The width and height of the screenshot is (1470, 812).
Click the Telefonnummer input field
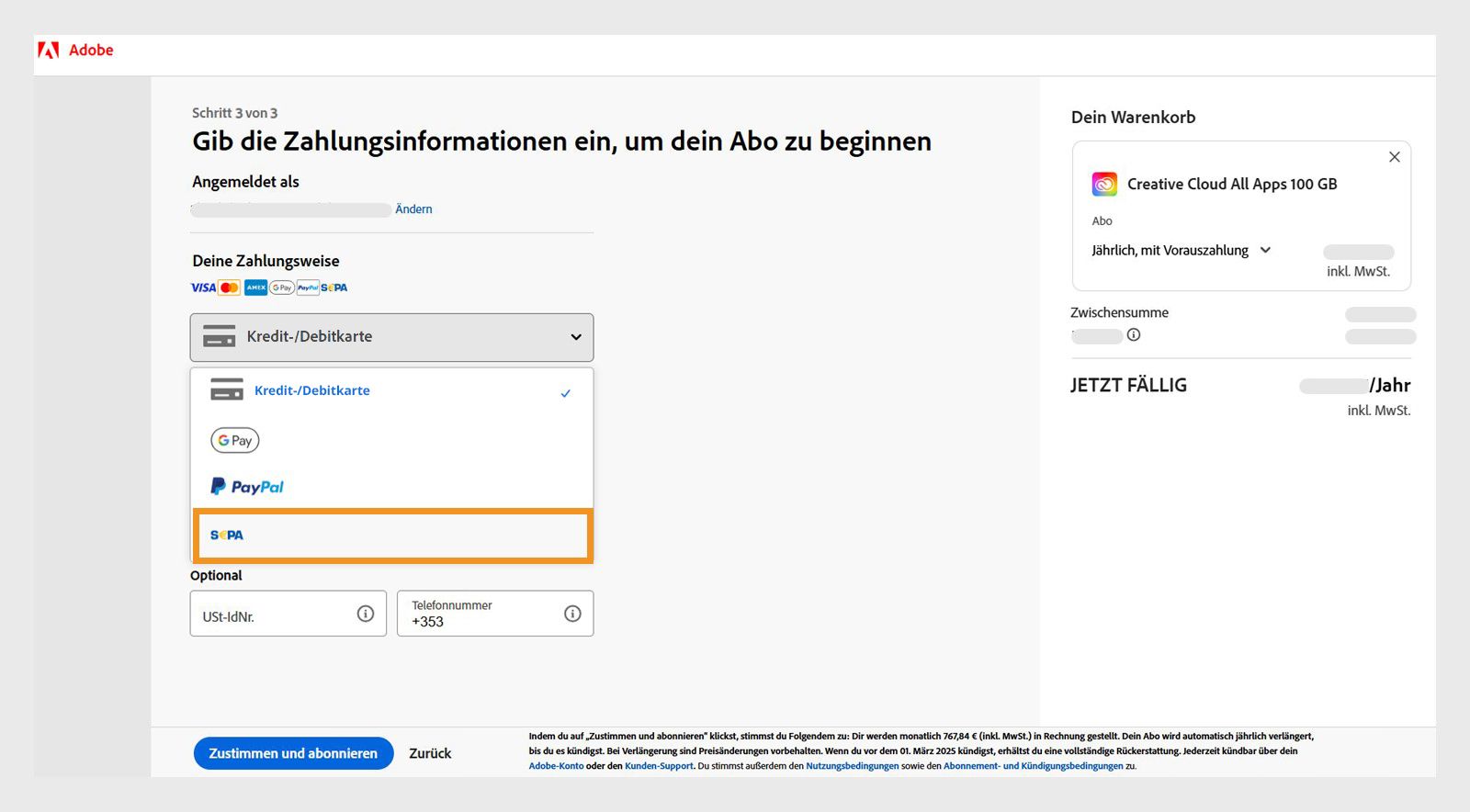(494, 614)
